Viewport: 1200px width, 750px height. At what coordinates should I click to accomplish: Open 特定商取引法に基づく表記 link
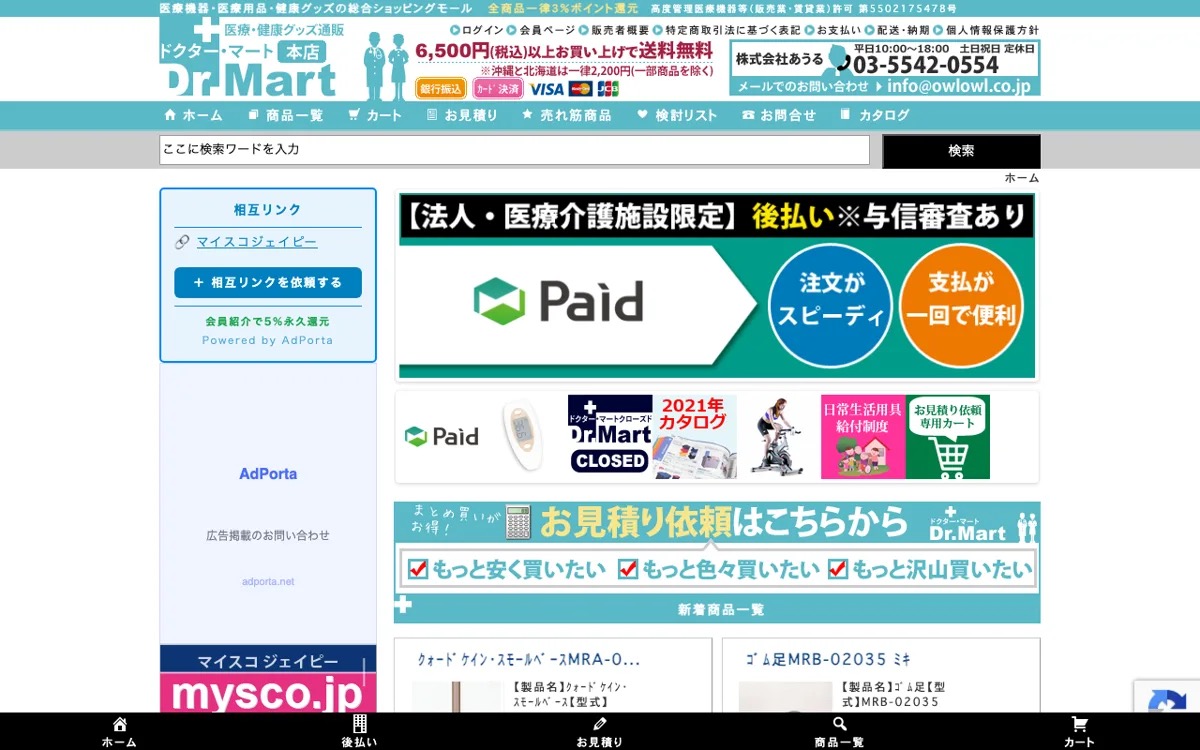coord(726,30)
